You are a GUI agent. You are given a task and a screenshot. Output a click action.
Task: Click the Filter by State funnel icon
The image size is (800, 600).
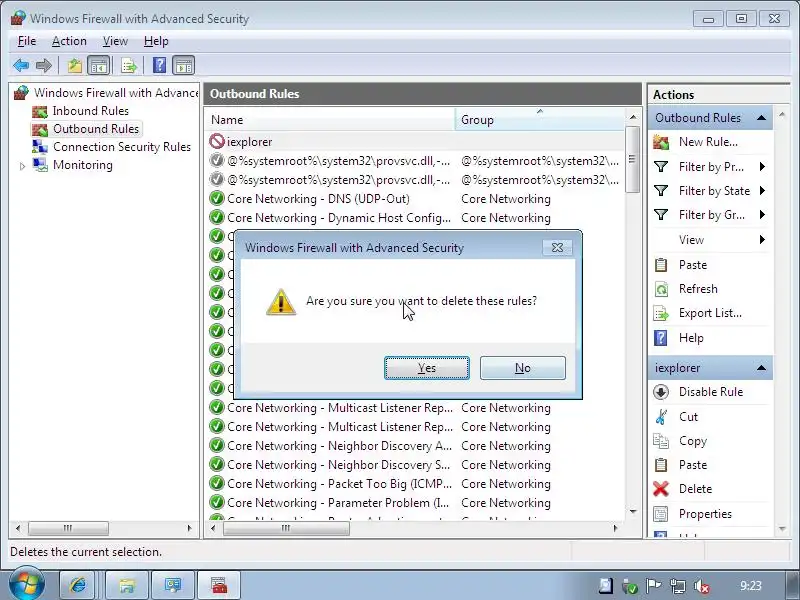[x=661, y=190]
